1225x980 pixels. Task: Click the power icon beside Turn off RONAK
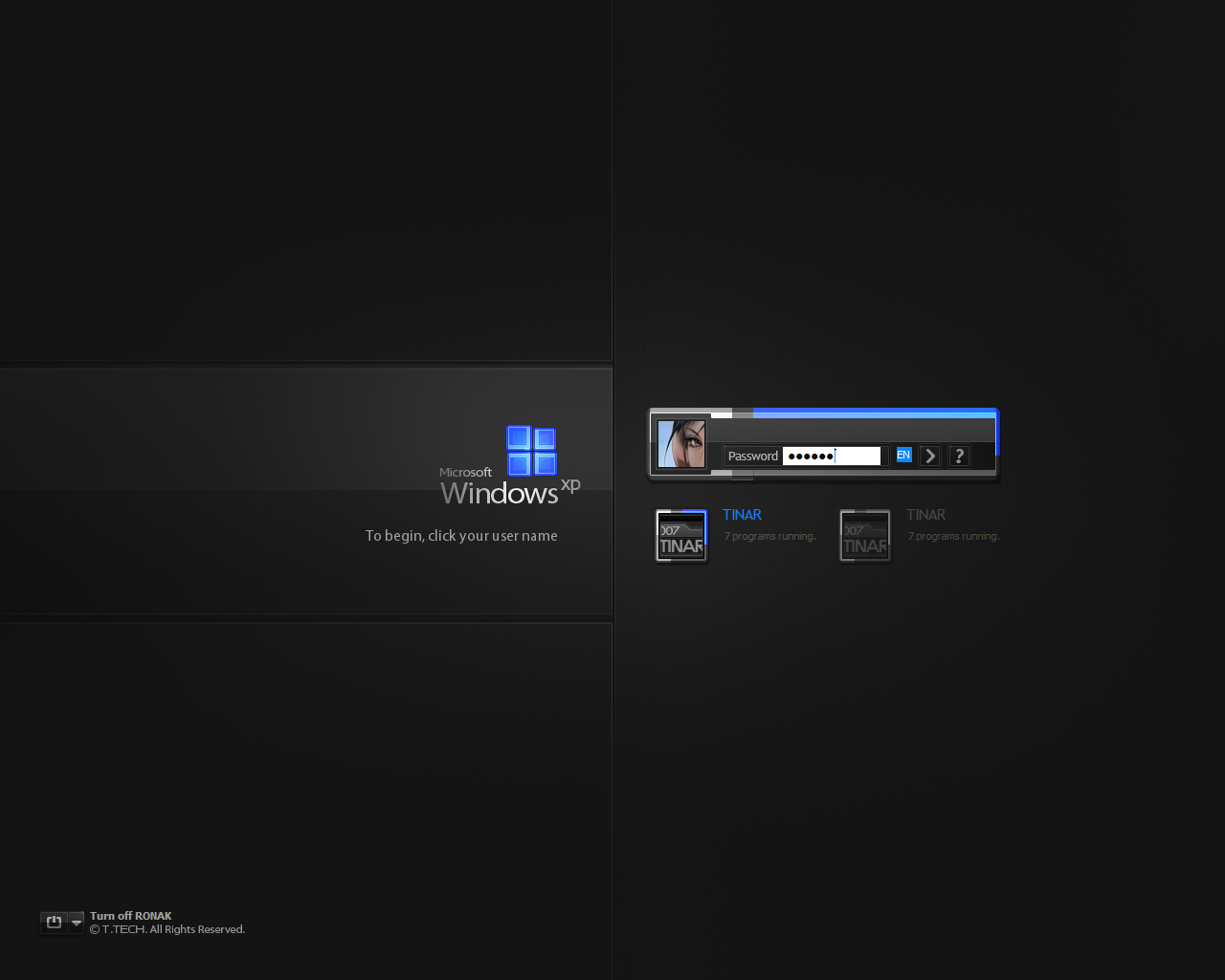coord(54,923)
